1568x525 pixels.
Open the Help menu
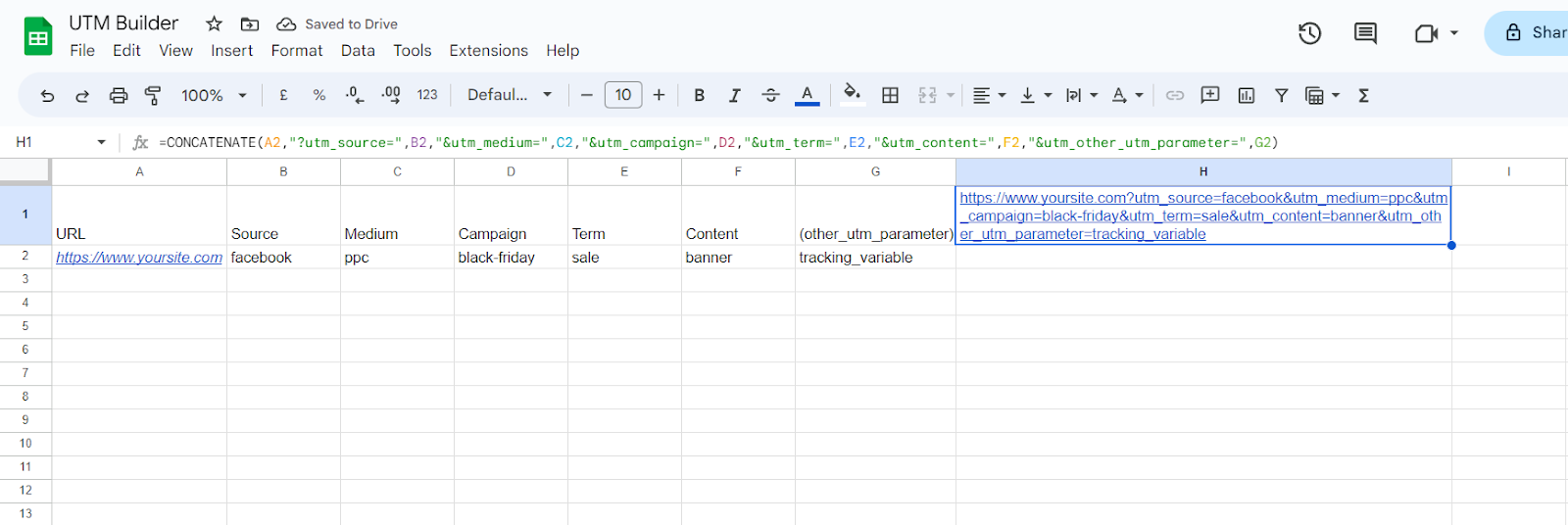pyautogui.click(x=563, y=50)
